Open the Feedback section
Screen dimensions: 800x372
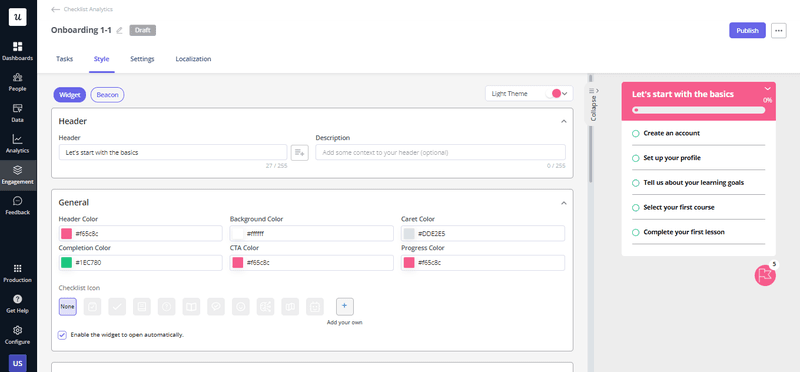point(18,206)
